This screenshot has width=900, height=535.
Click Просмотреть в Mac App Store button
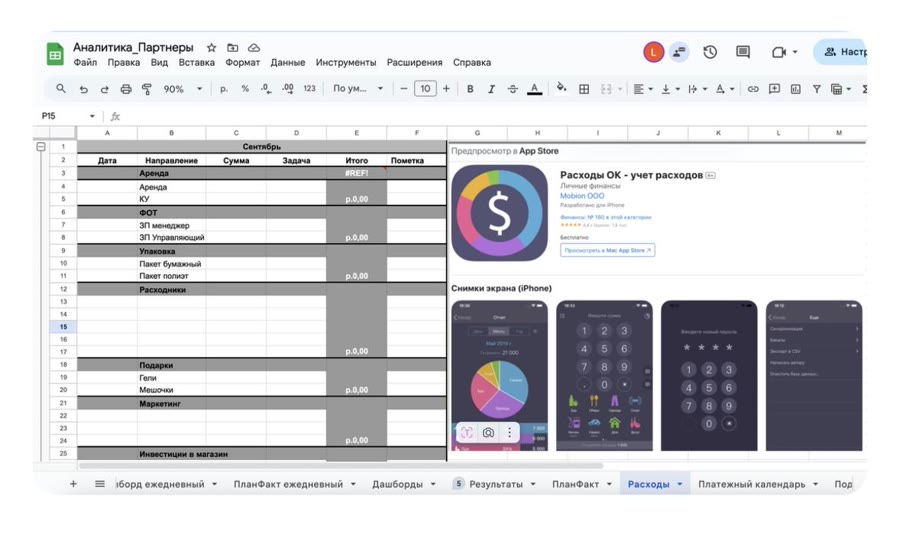tap(607, 250)
